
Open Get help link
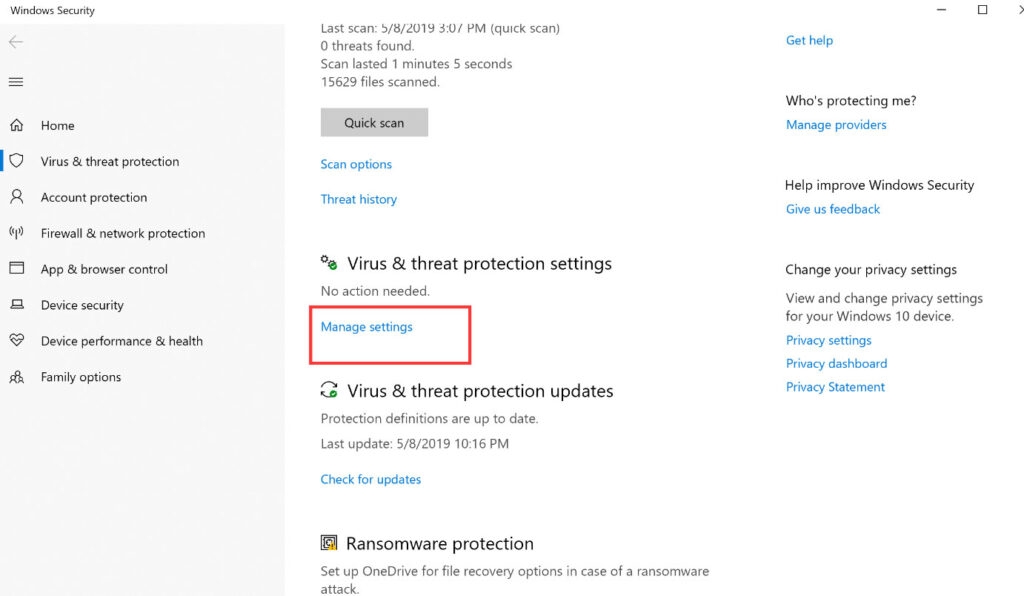point(809,40)
